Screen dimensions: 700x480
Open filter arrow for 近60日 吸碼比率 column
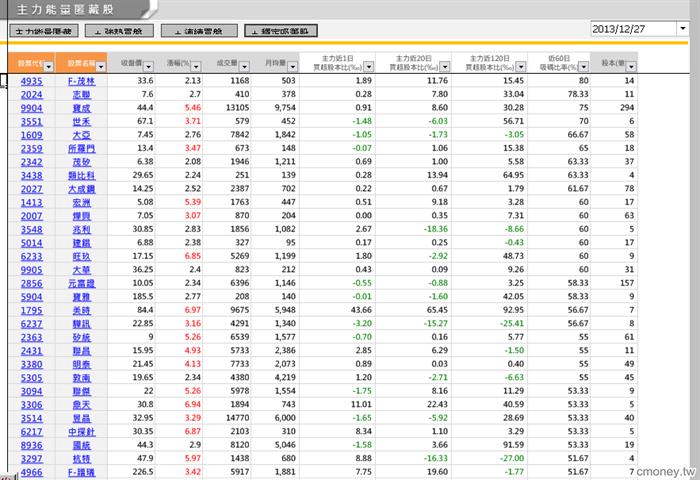(583, 67)
